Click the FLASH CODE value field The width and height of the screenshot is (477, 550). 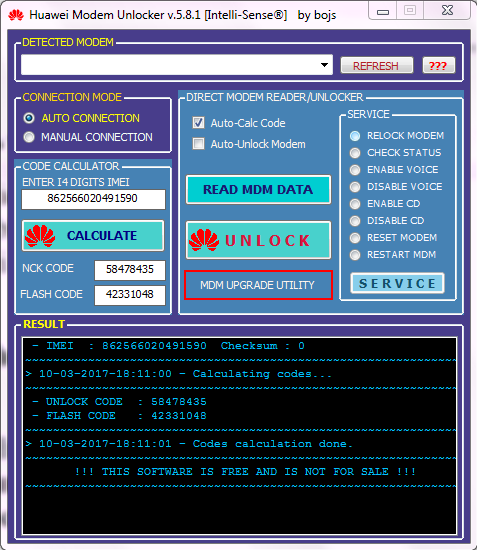point(130,295)
